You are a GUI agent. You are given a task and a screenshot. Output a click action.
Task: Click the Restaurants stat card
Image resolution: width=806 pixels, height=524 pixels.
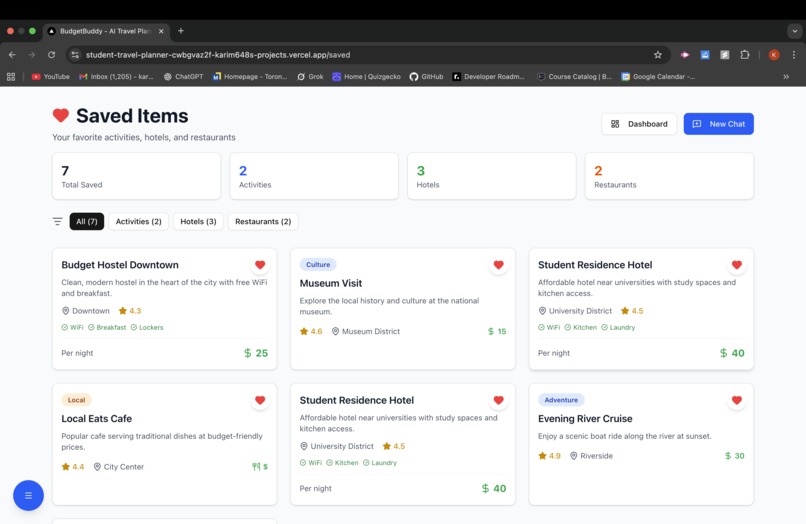tap(669, 176)
